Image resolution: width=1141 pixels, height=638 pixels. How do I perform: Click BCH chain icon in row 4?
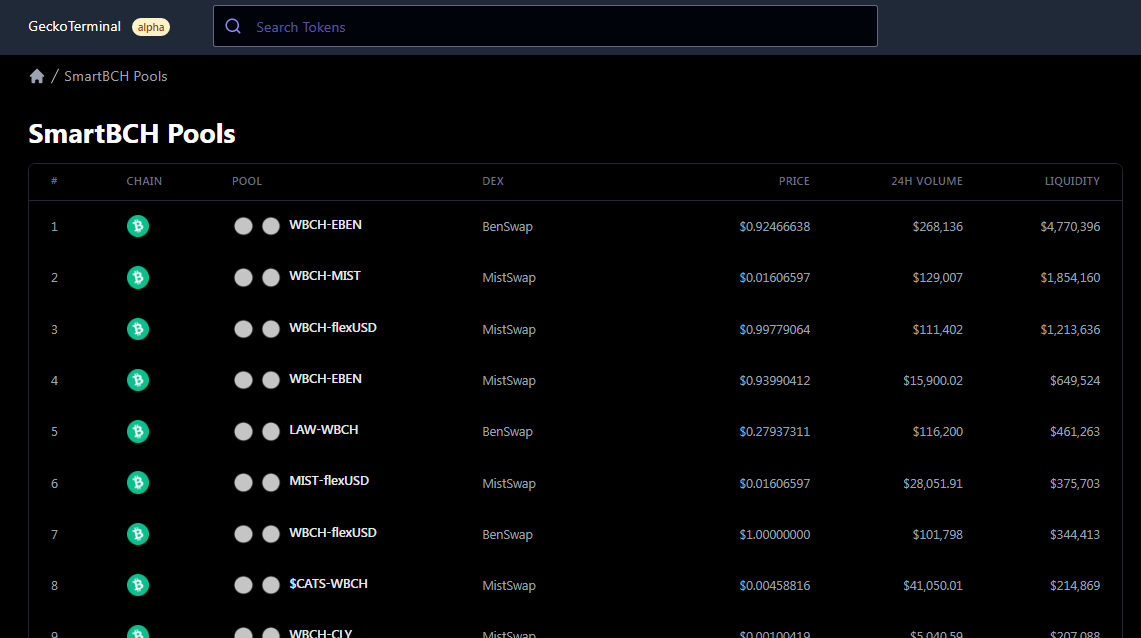point(138,380)
